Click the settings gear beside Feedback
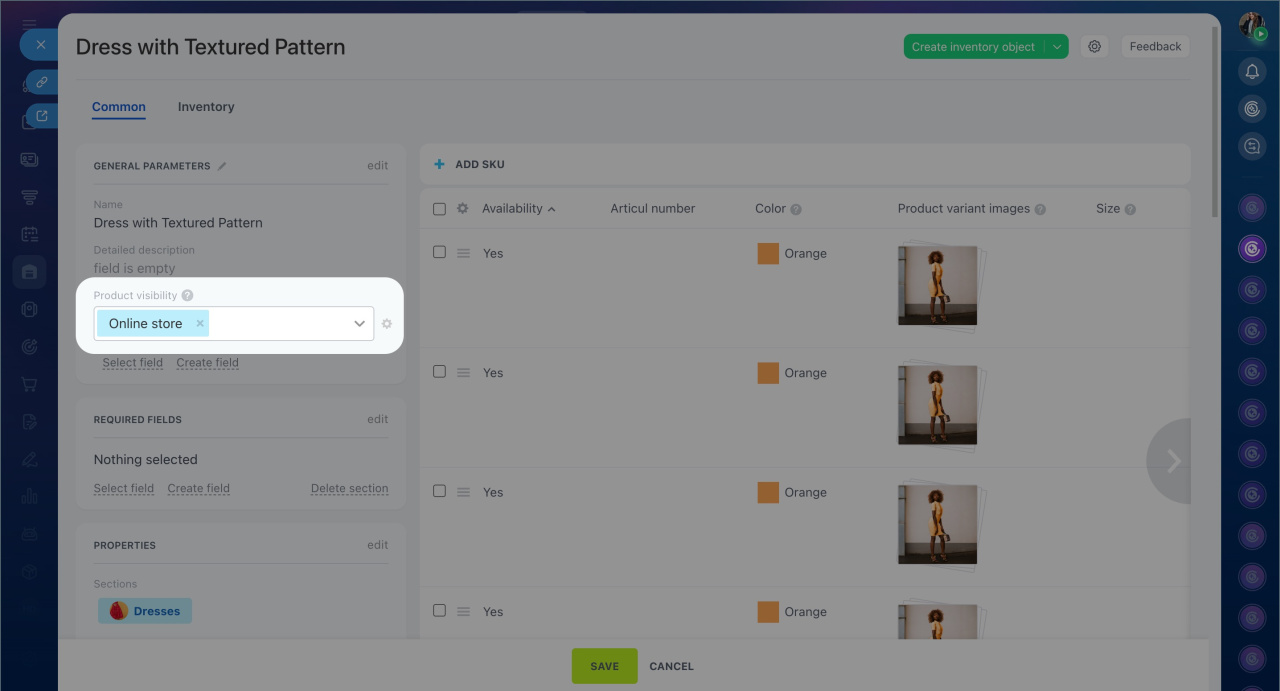 click(1095, 47)
